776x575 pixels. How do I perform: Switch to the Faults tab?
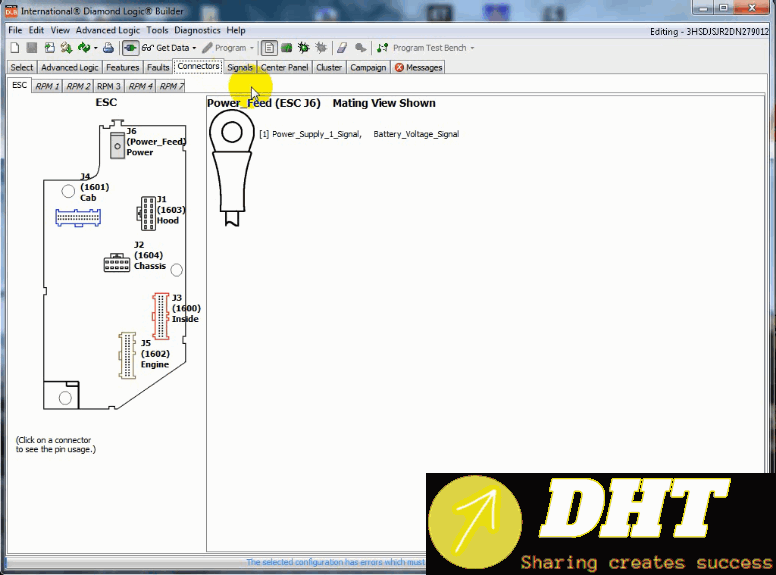[x=158, y=67]
